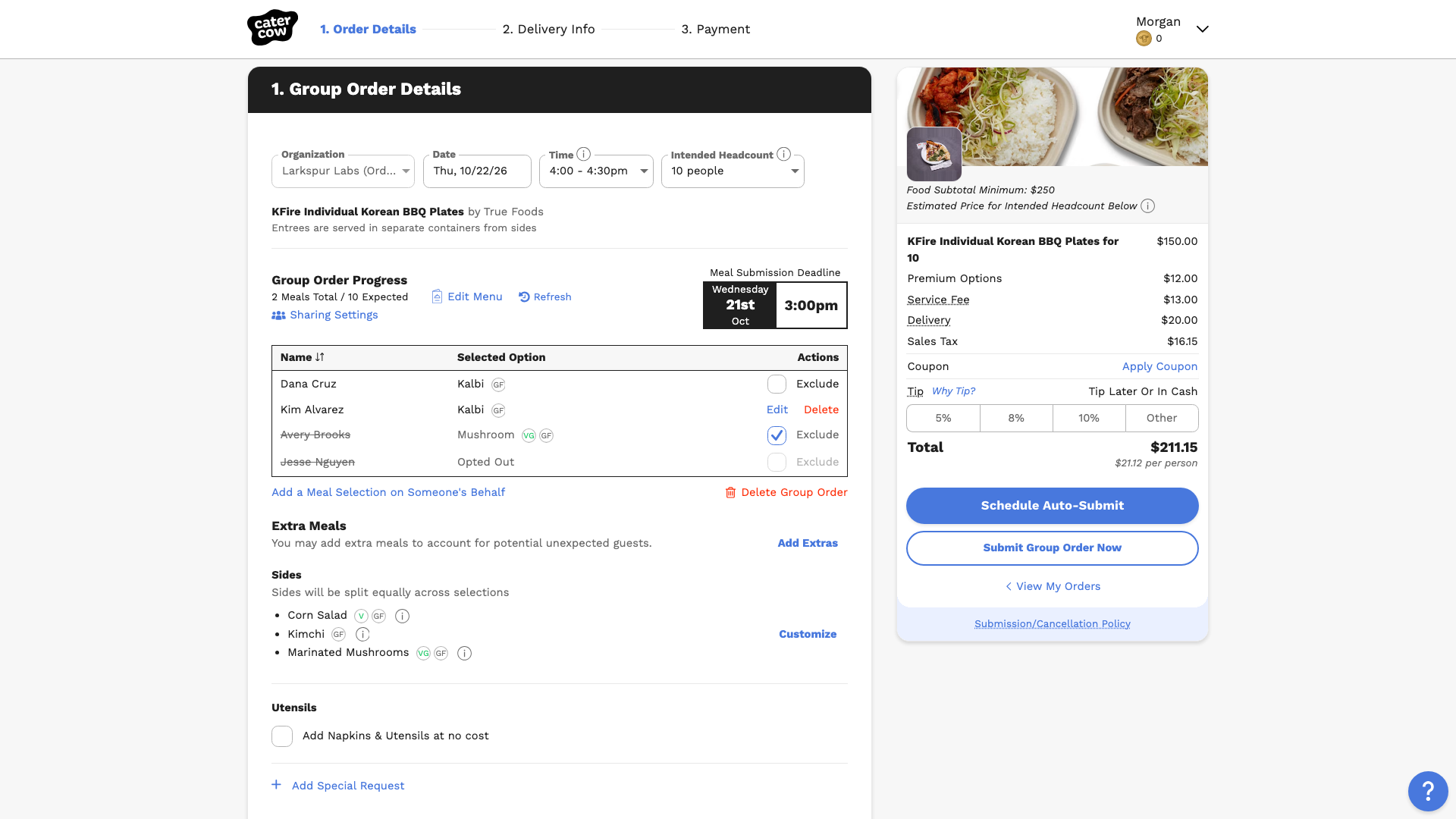Click the Refresh link
Viewport: 1456px width, 819px height.
[x=545, y=297]
